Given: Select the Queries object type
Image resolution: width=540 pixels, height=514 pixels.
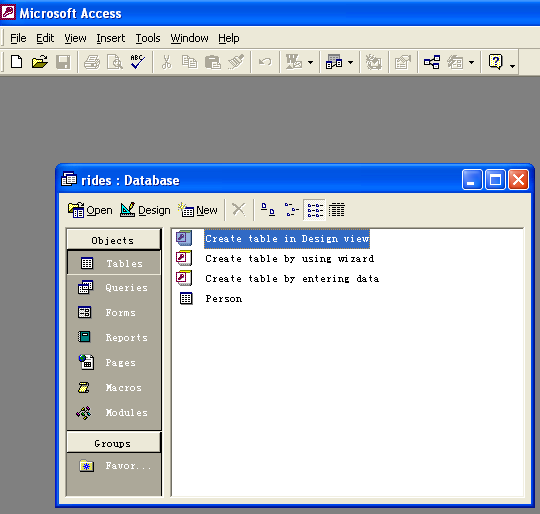Looking at the screenshot, I should point(114,287).
